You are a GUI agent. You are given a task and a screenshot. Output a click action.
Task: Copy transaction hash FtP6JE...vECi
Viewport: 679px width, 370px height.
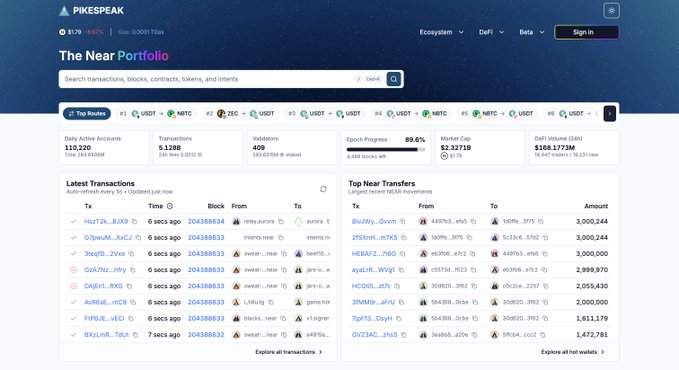click(x=130, y=318)
